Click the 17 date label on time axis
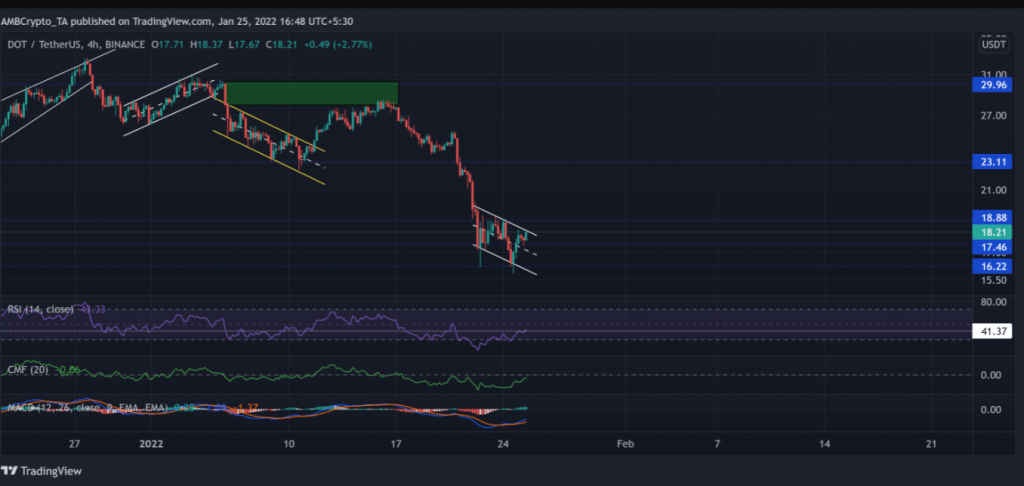 (396, 444)
